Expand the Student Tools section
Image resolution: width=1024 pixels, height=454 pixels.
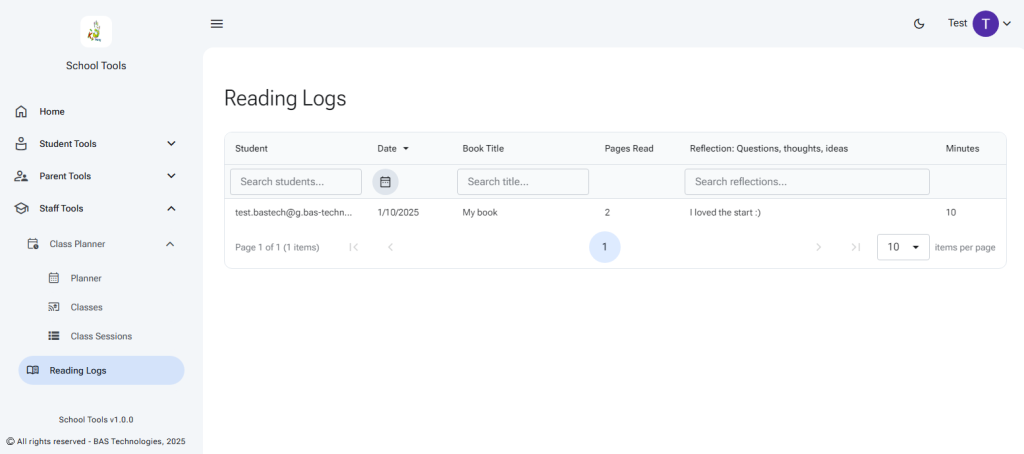point(95,144)
